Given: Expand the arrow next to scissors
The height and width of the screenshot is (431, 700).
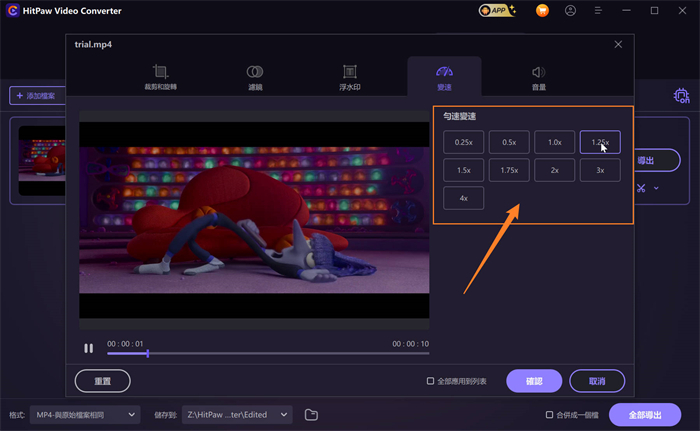Looking at the screenshot, I should pyautogui.click(x=656, y=188).
